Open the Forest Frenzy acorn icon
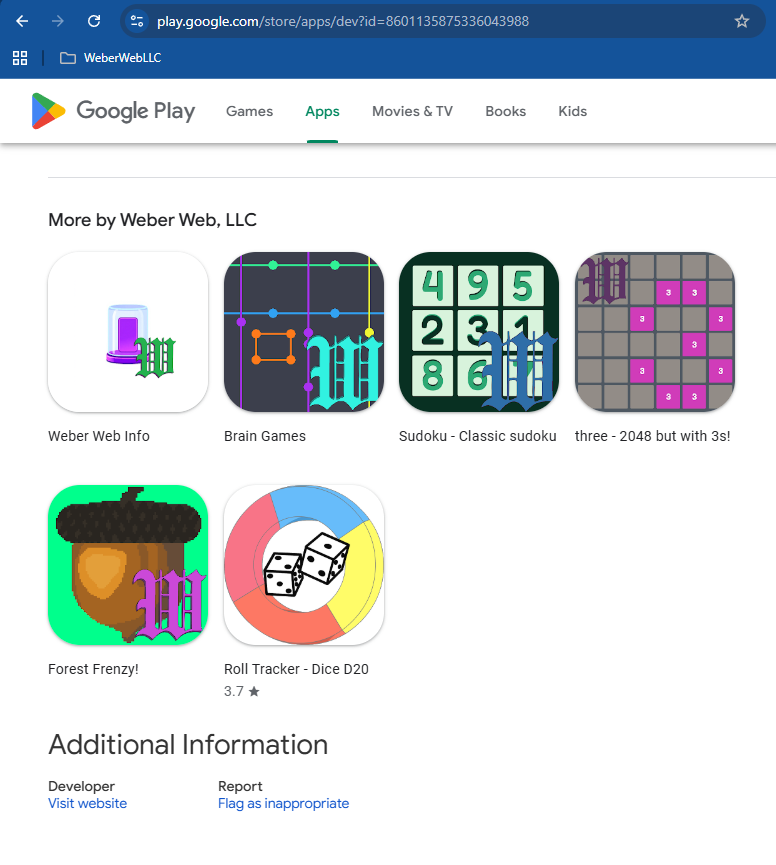Viewport: 776px width, 865px height. [x=128, y=565]
